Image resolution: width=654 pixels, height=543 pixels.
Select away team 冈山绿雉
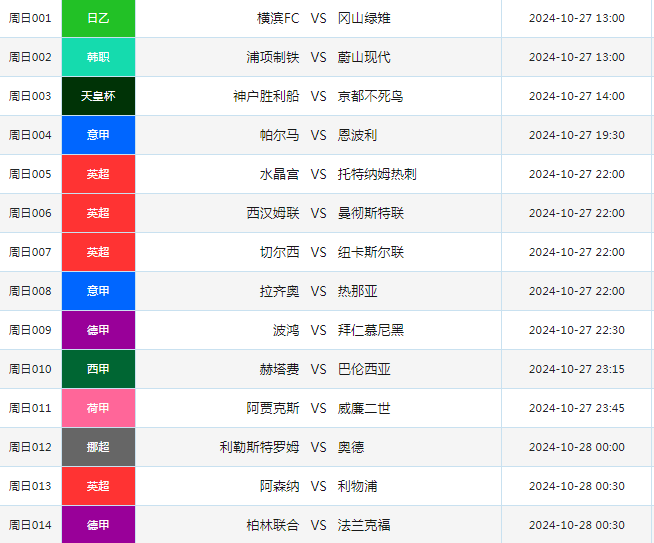tap(364, 18)
